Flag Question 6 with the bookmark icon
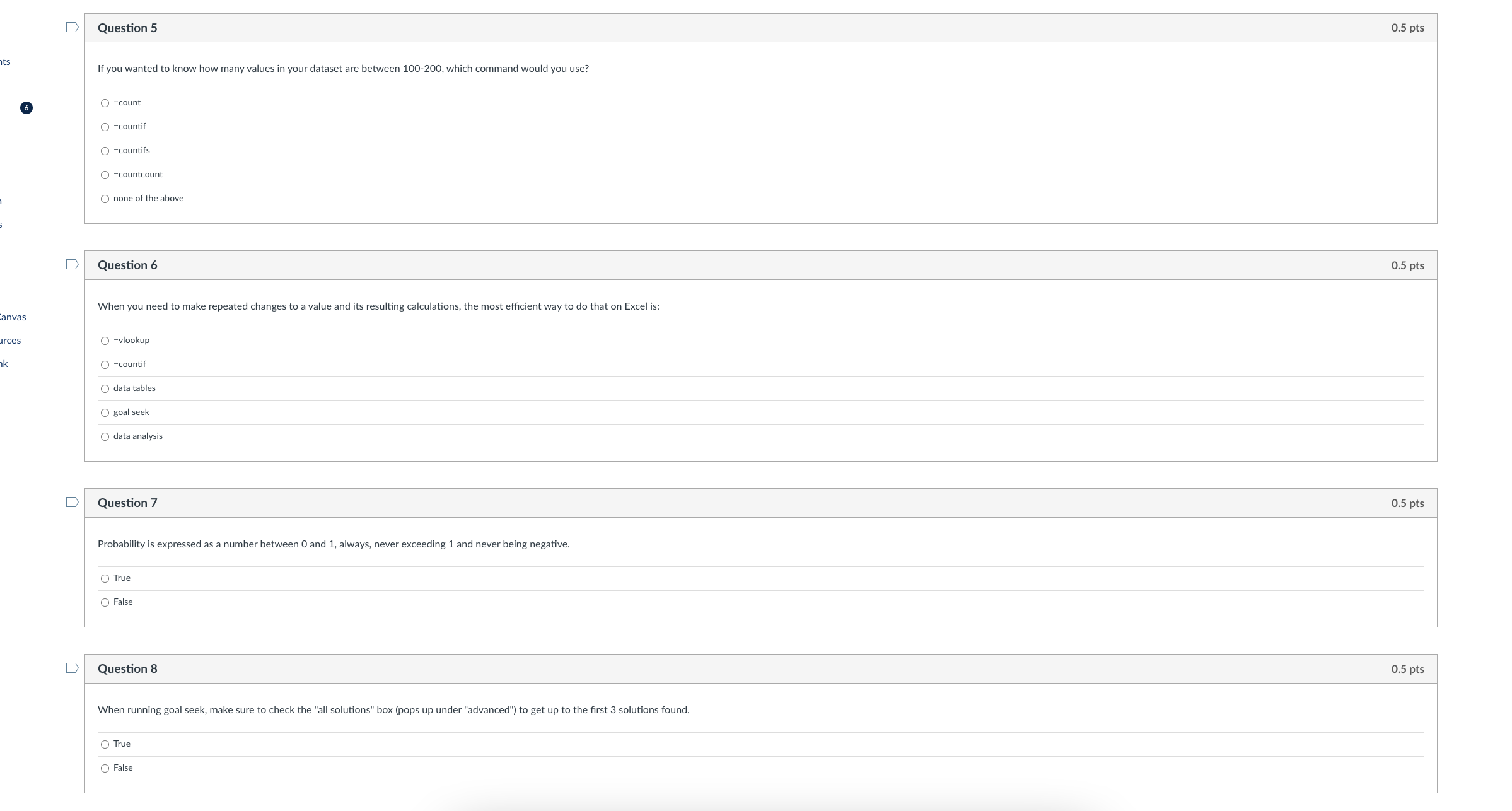1512x811 pixels. [72, 264]
